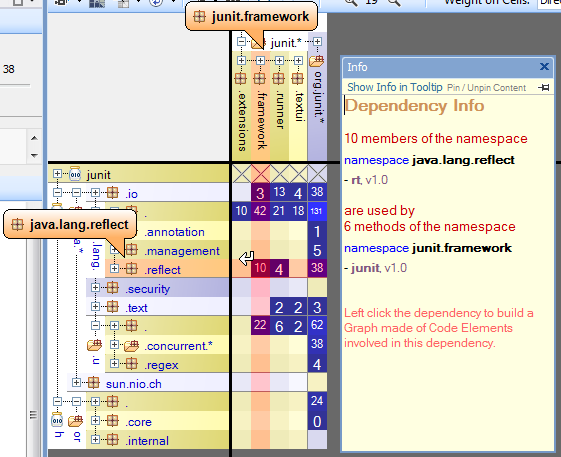Click the .concurrent.* folder icon

click(x=132, y=346)
